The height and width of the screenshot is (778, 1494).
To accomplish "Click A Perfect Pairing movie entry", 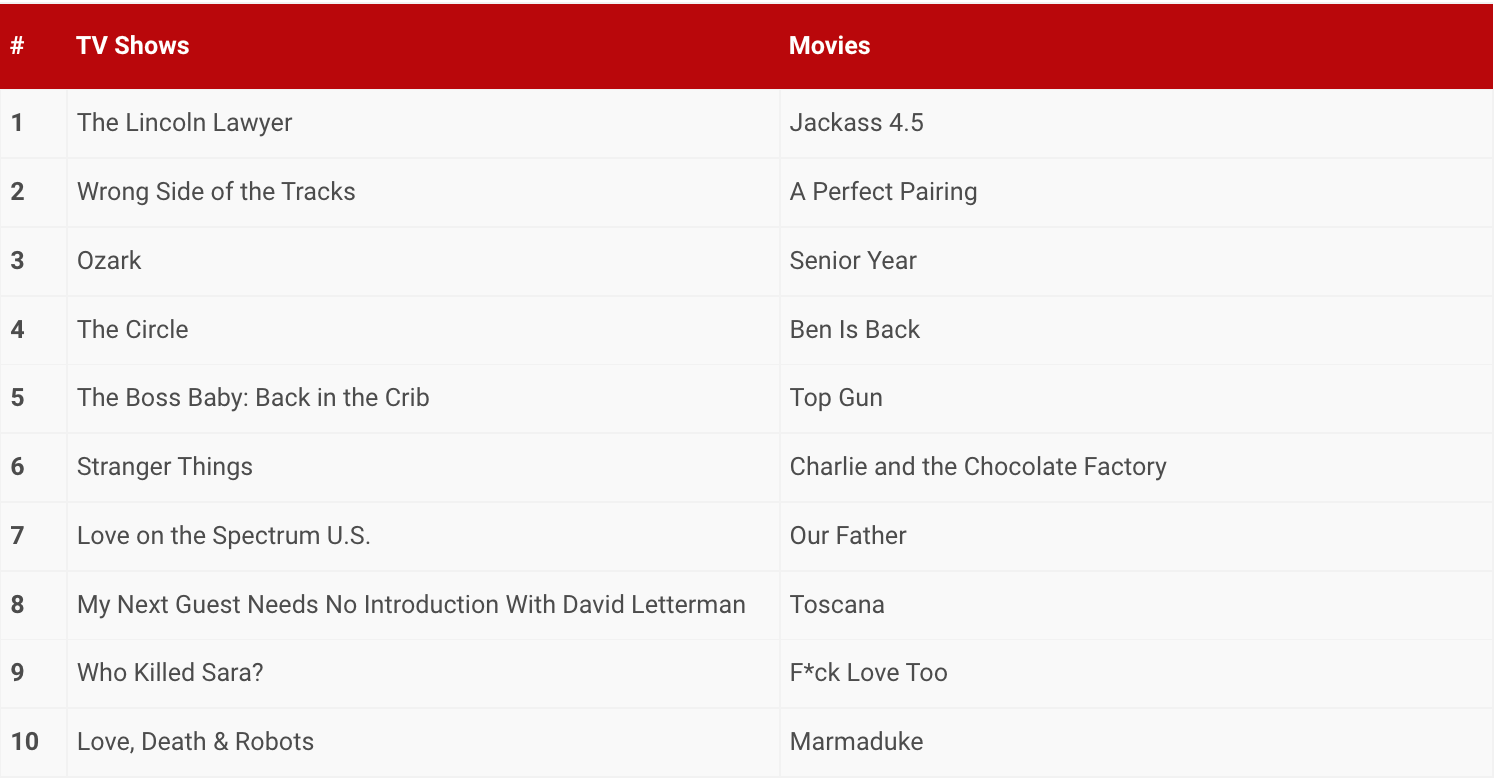I will [x=883, y=192].
